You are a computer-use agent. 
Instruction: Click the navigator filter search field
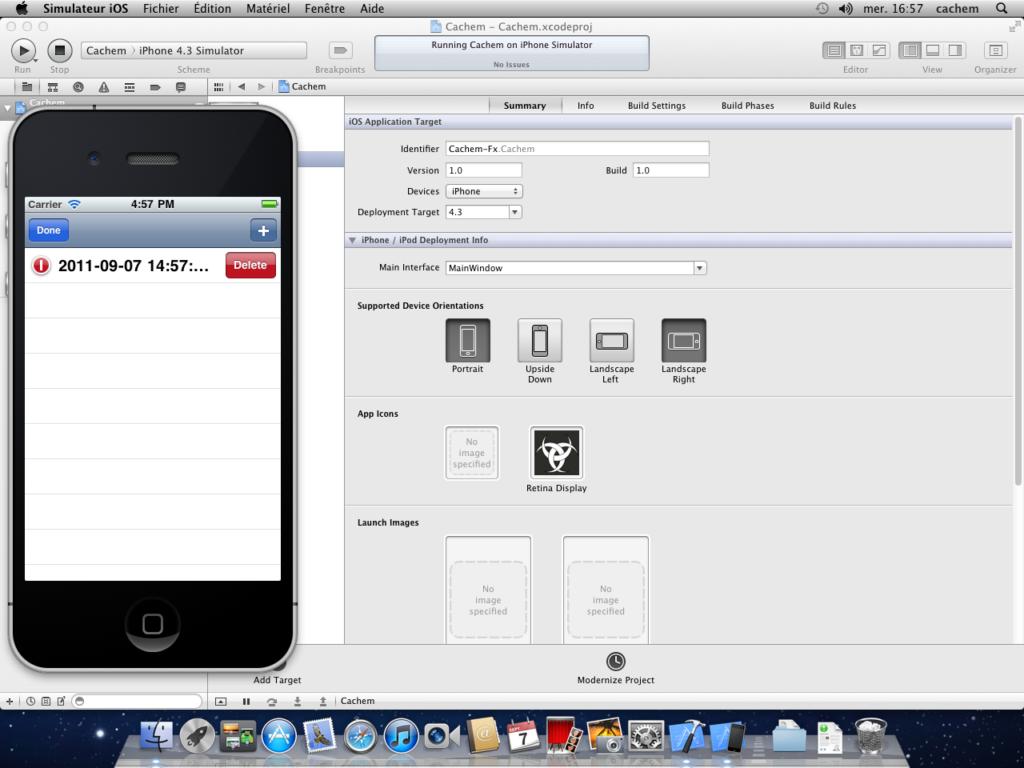136,701
